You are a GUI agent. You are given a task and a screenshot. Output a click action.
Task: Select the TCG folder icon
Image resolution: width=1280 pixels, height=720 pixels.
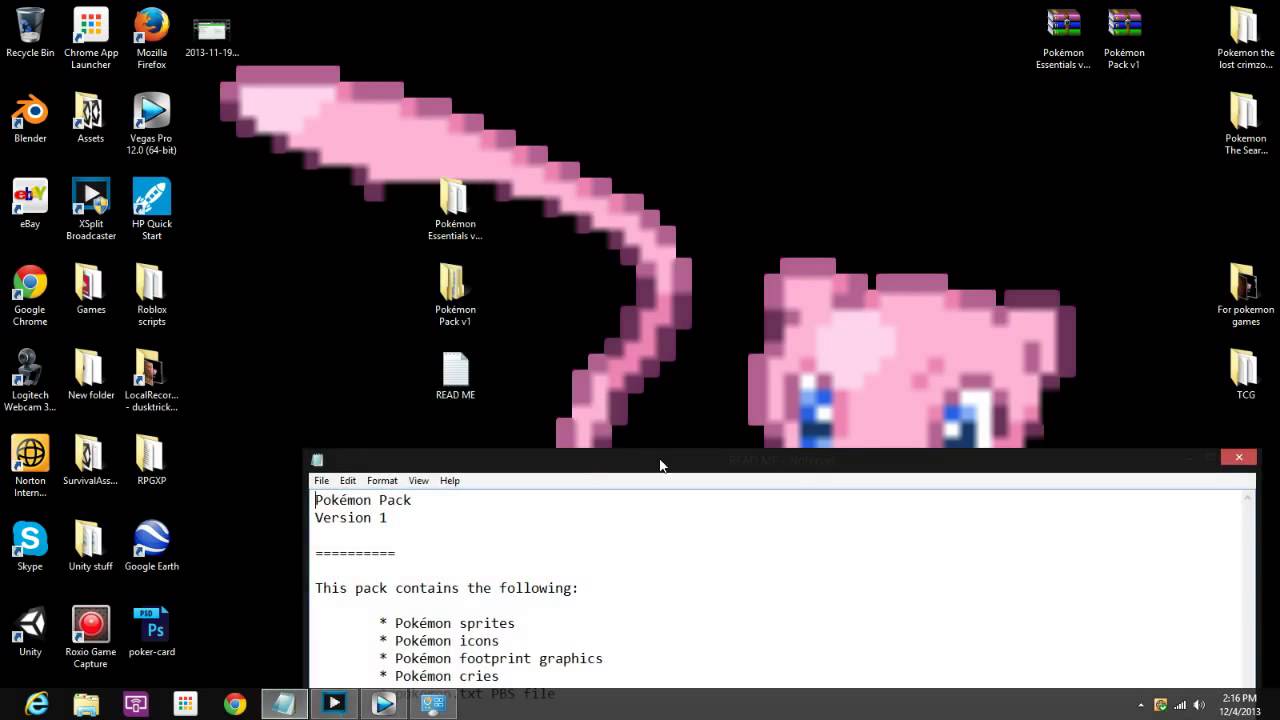point(1245,375)
